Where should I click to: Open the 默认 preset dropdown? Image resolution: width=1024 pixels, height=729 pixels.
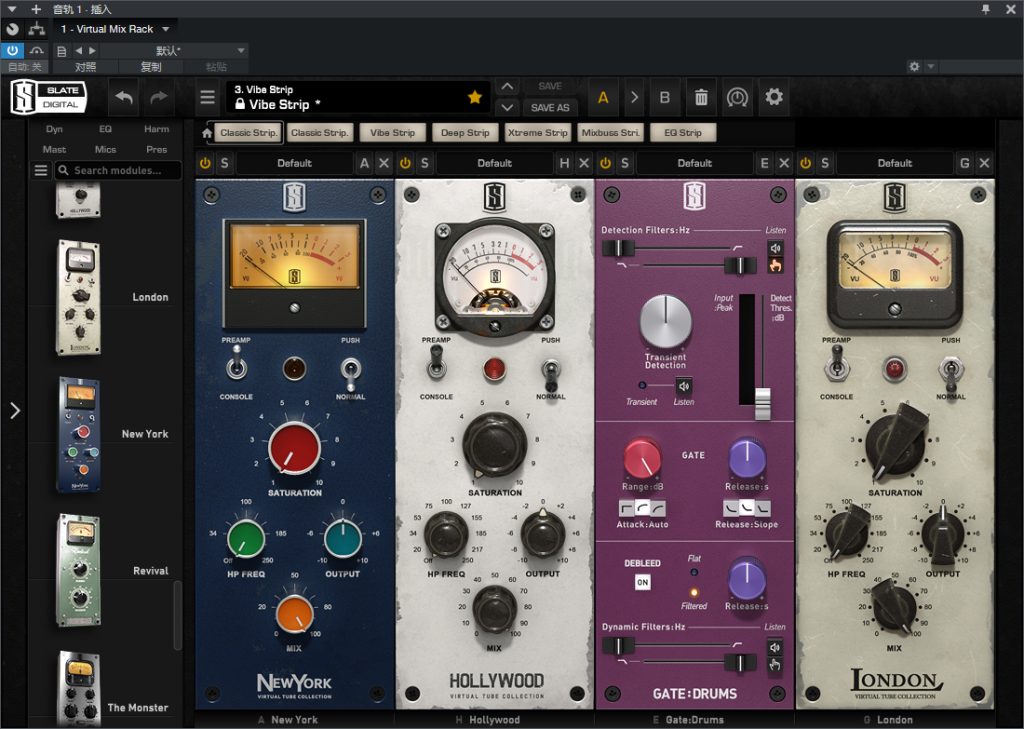tap(170, 49)
